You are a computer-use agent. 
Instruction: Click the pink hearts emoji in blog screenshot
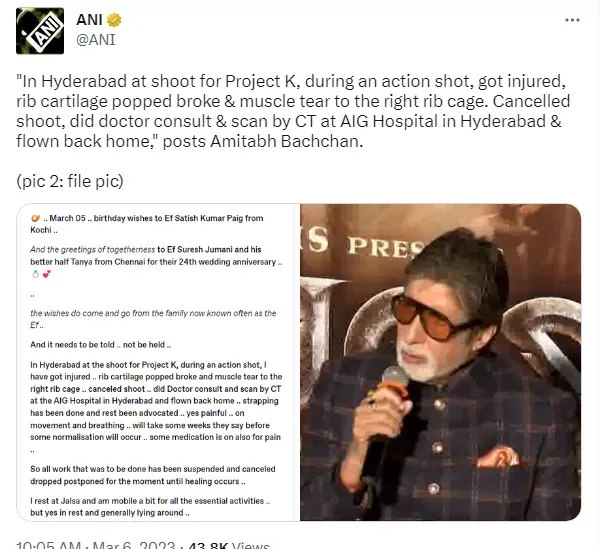point(47,274)
